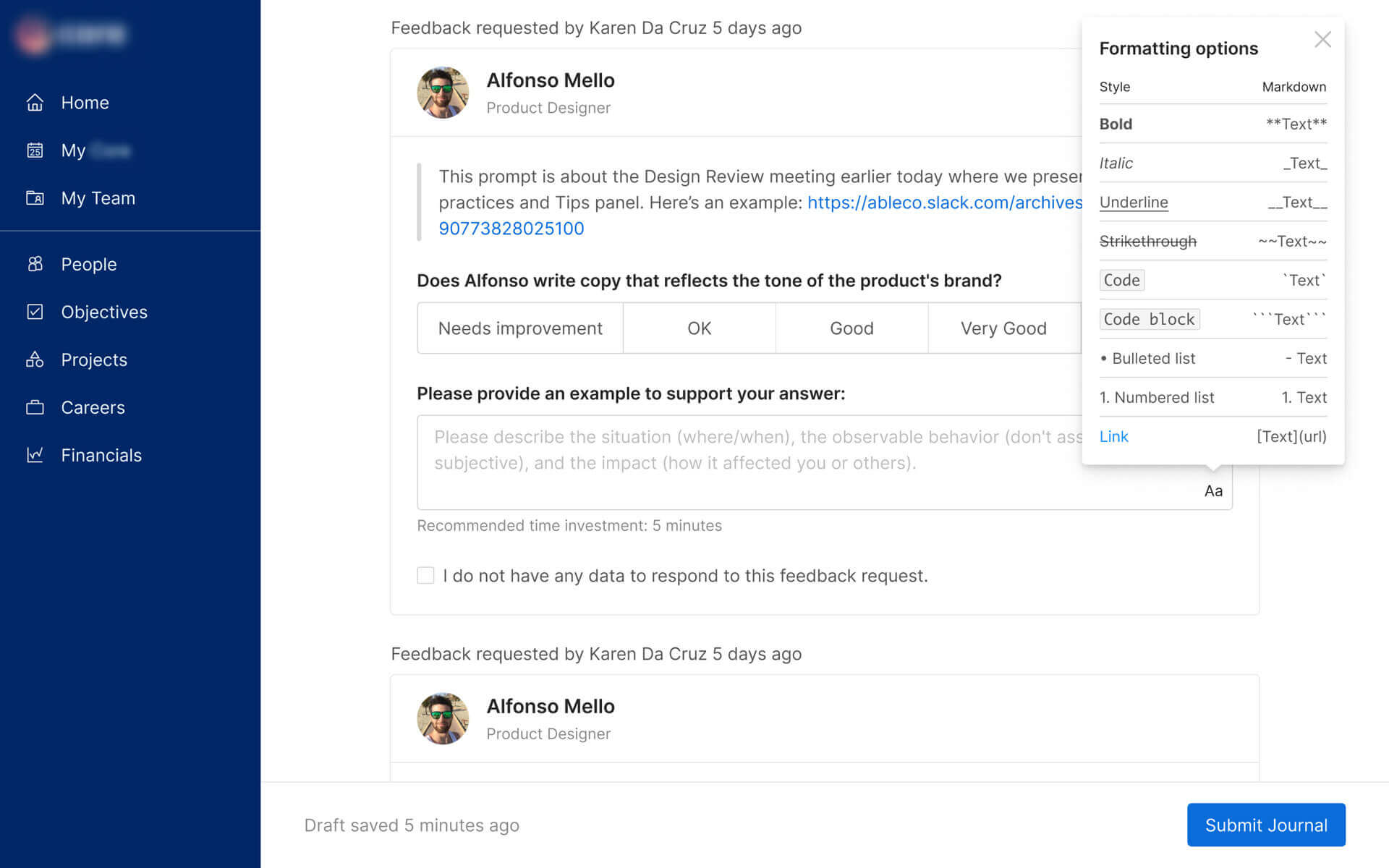Image resolution: width=1389 pixels, height=868 pixels.
Task: Open the ableco Slack archive link
Action: [944, 203]
